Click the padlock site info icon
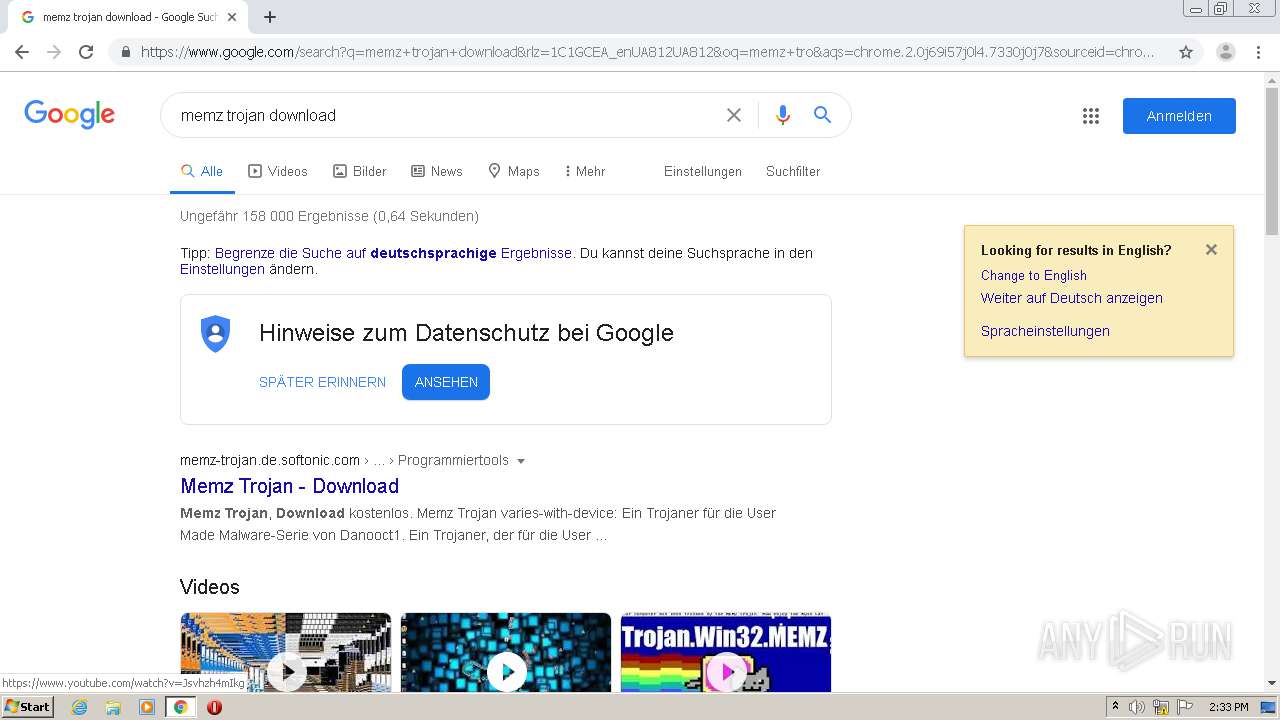The width and height of the screenshot is (1280, 720). click(125, 52)
